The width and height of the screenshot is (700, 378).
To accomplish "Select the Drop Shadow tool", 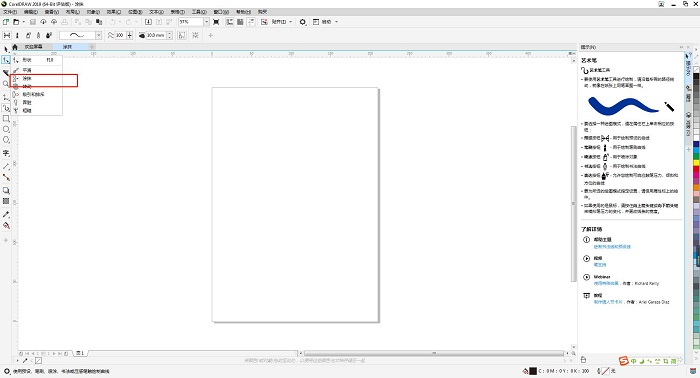I will [6, 190].
